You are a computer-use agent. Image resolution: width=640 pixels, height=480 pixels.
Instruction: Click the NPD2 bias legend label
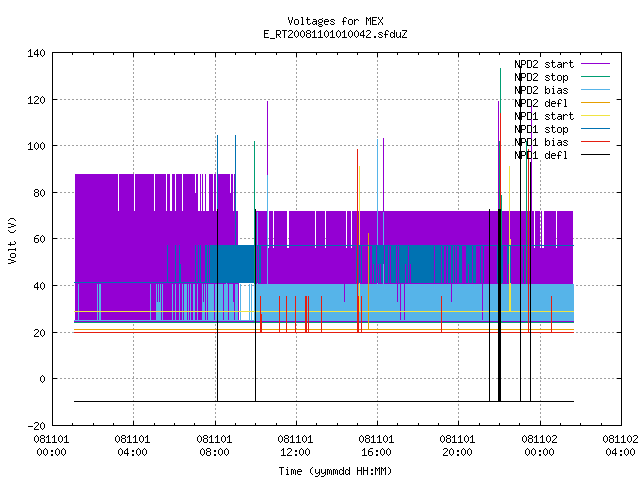click(541, 90)
